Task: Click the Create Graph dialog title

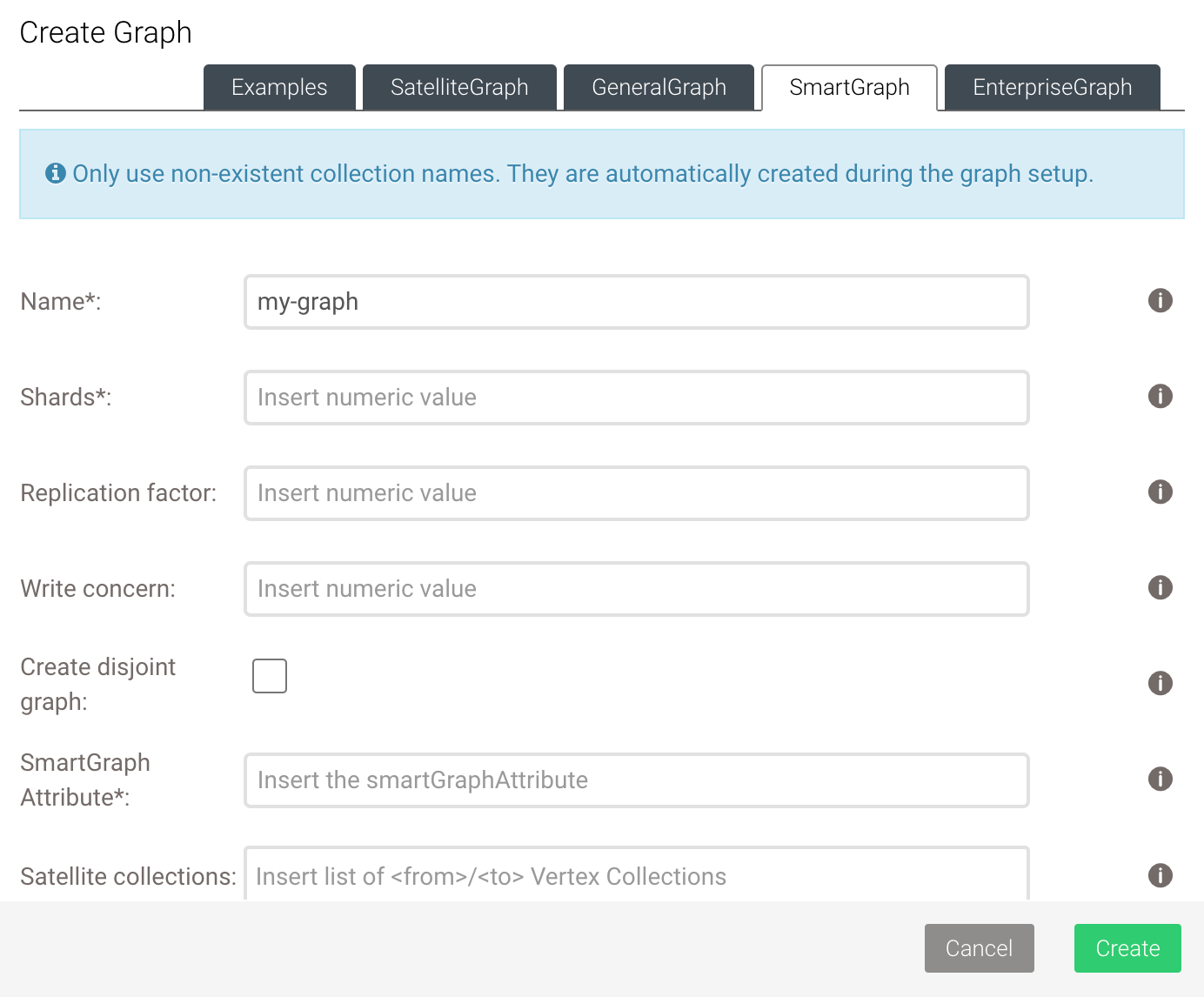Action: click(x=105, y=33)
